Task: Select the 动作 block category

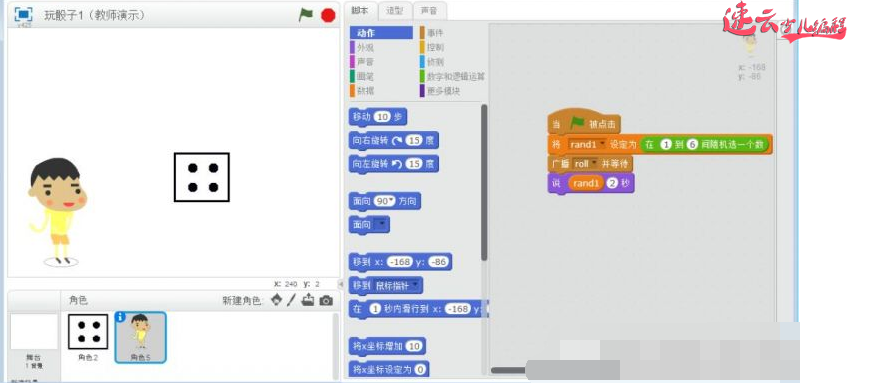Action: point(381,33)
